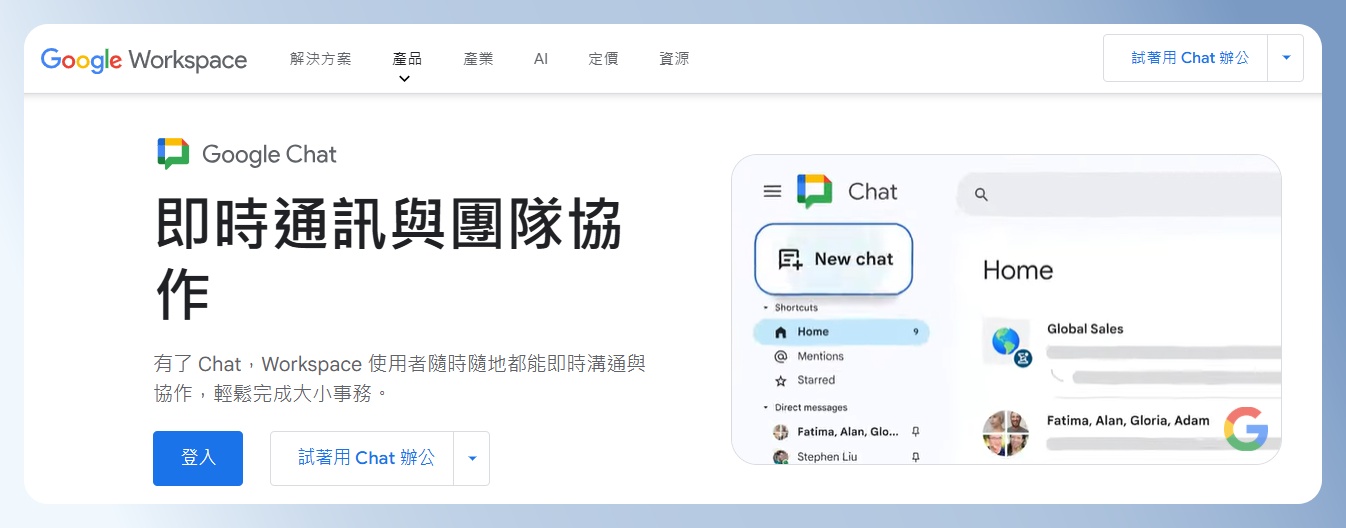This screenshot has height=528, width=1346.
Task: Click the blue 登入 button
Action: tap(198, 458)
